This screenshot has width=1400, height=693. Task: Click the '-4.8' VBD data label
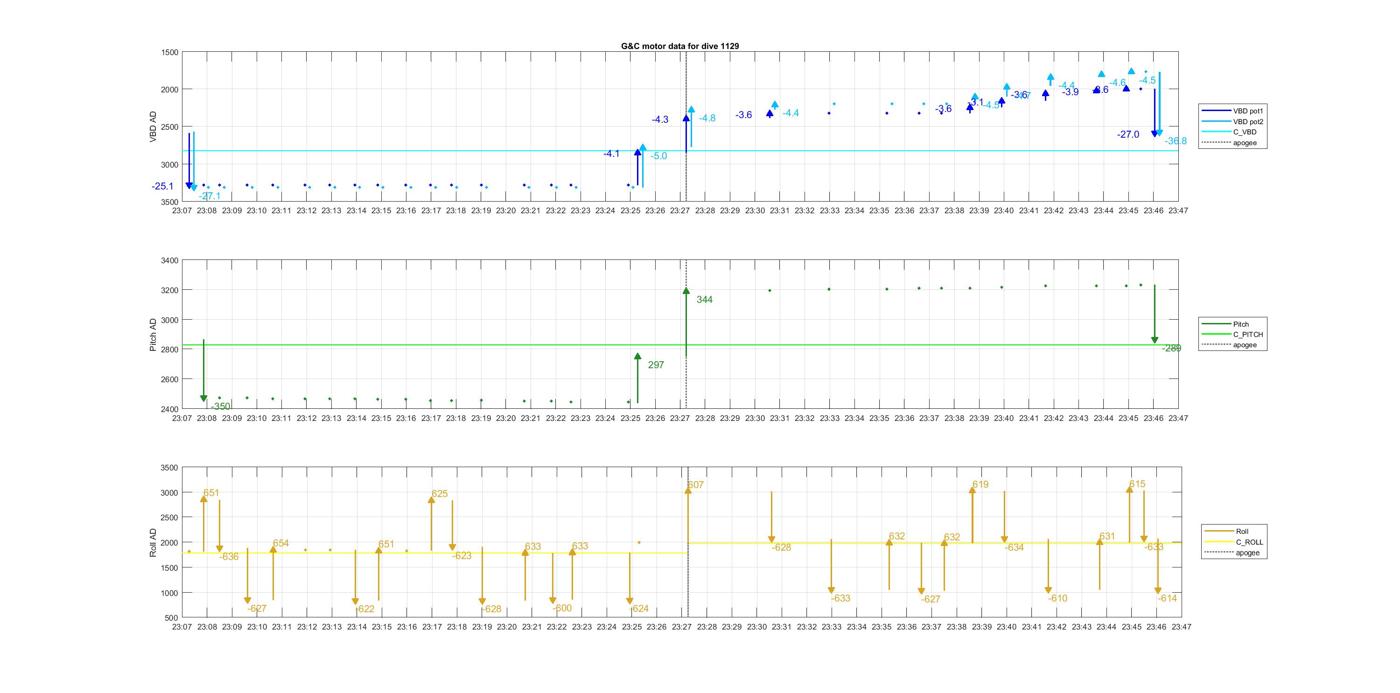(x=707, y=118)
